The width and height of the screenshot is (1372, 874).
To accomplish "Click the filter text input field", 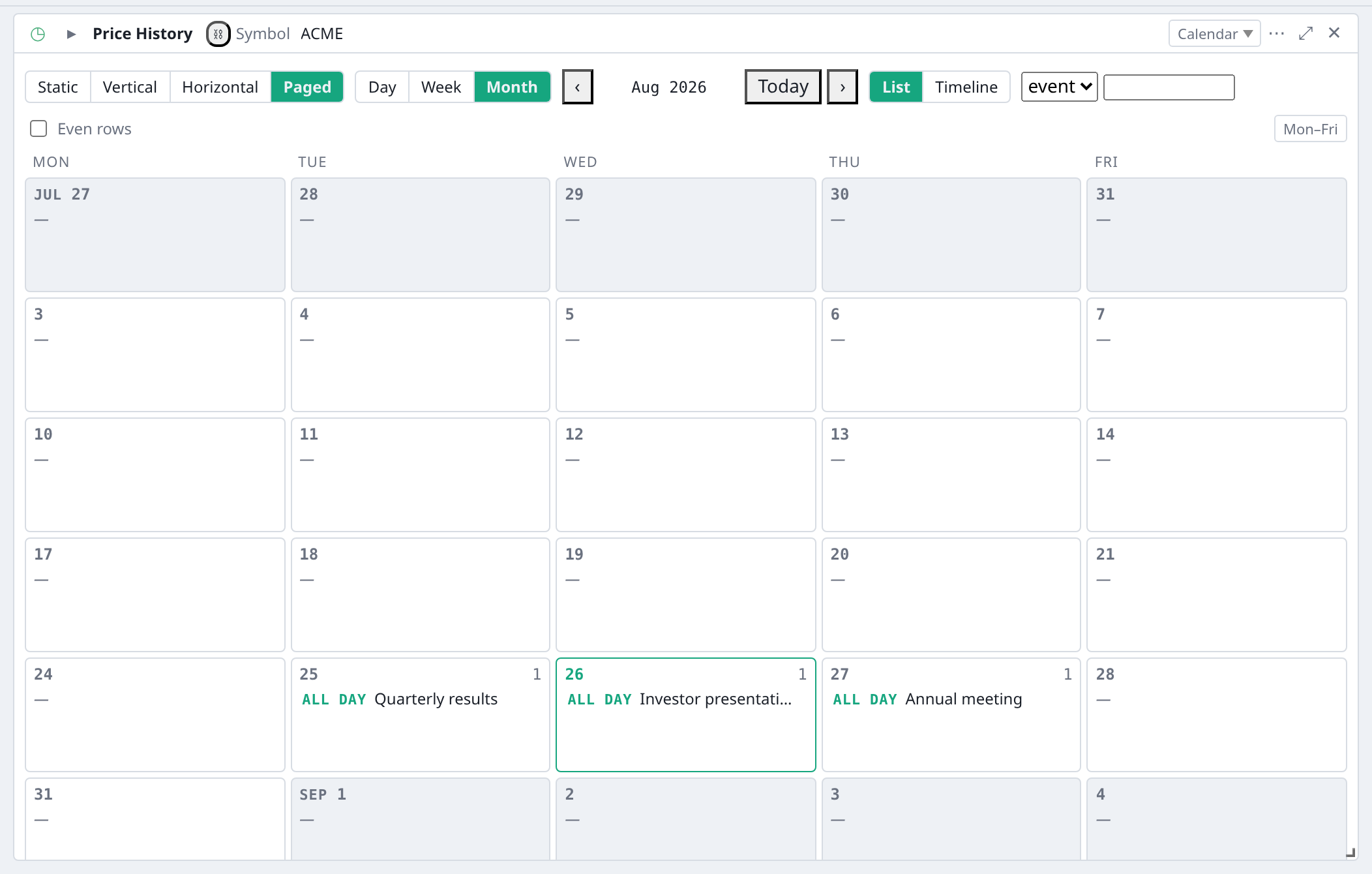I will click(1169, 87).
